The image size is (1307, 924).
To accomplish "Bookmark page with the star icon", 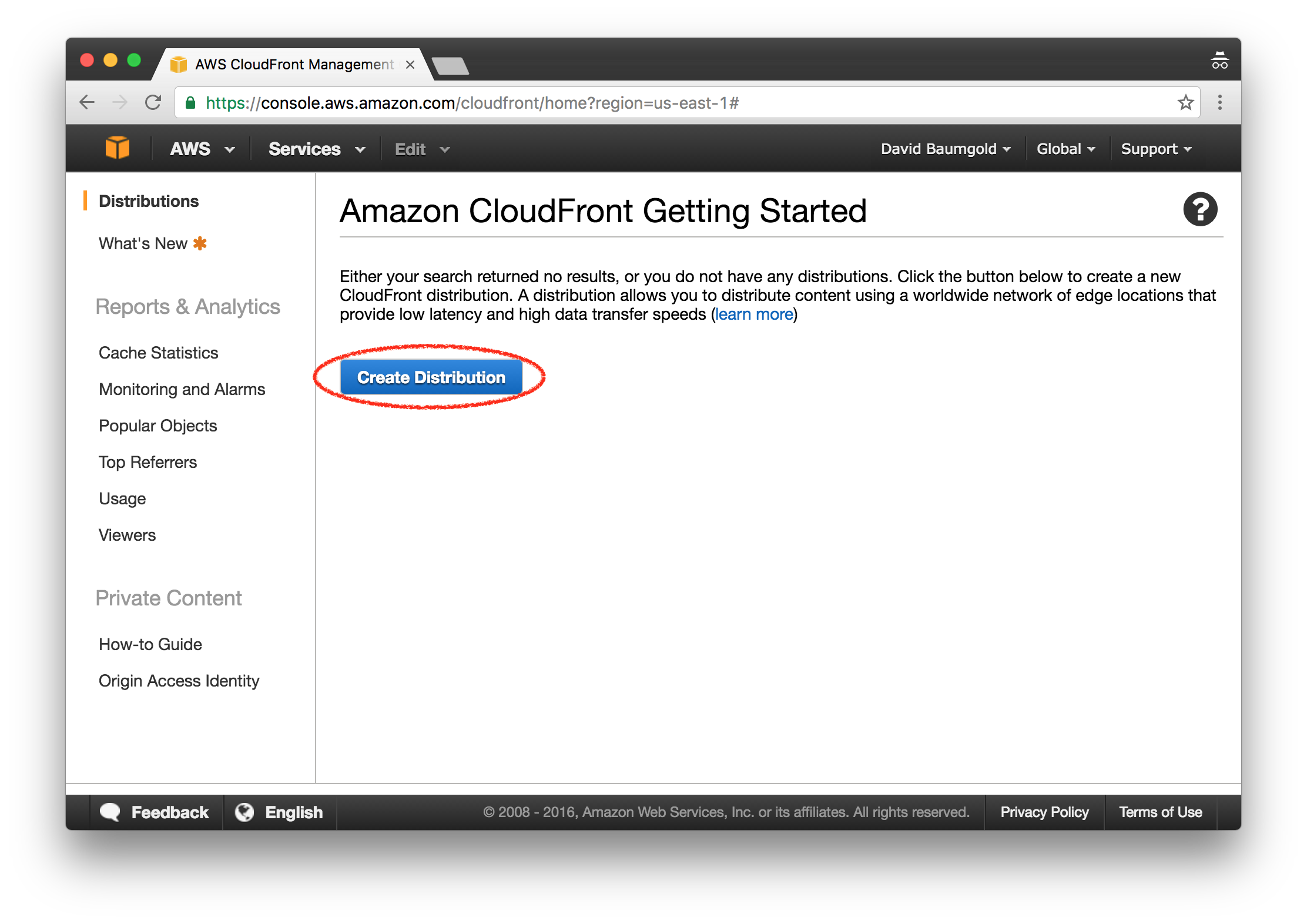I will 1185,103.
